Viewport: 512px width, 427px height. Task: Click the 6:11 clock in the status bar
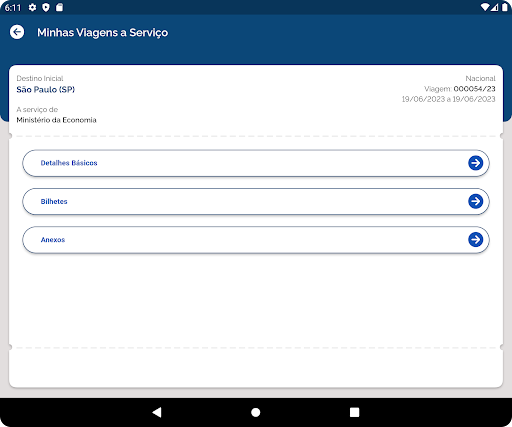point(13,7)
